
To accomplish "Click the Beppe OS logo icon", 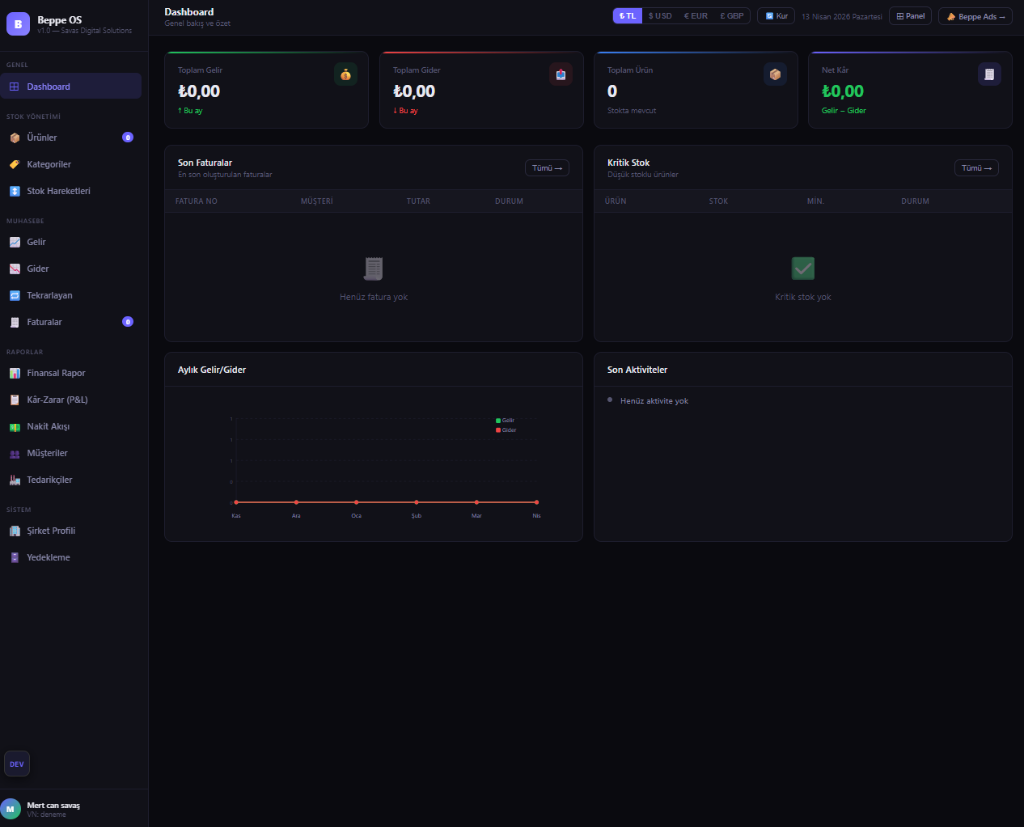I will click(18, 24).
